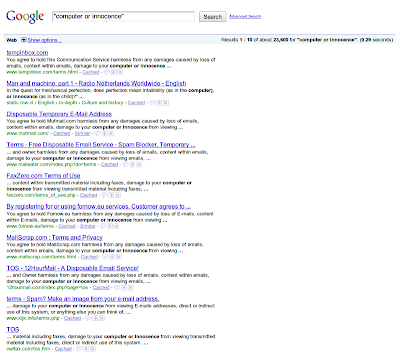Click comment icon on the mufmail.com result

pyautogui.click(x=98, y=133)
